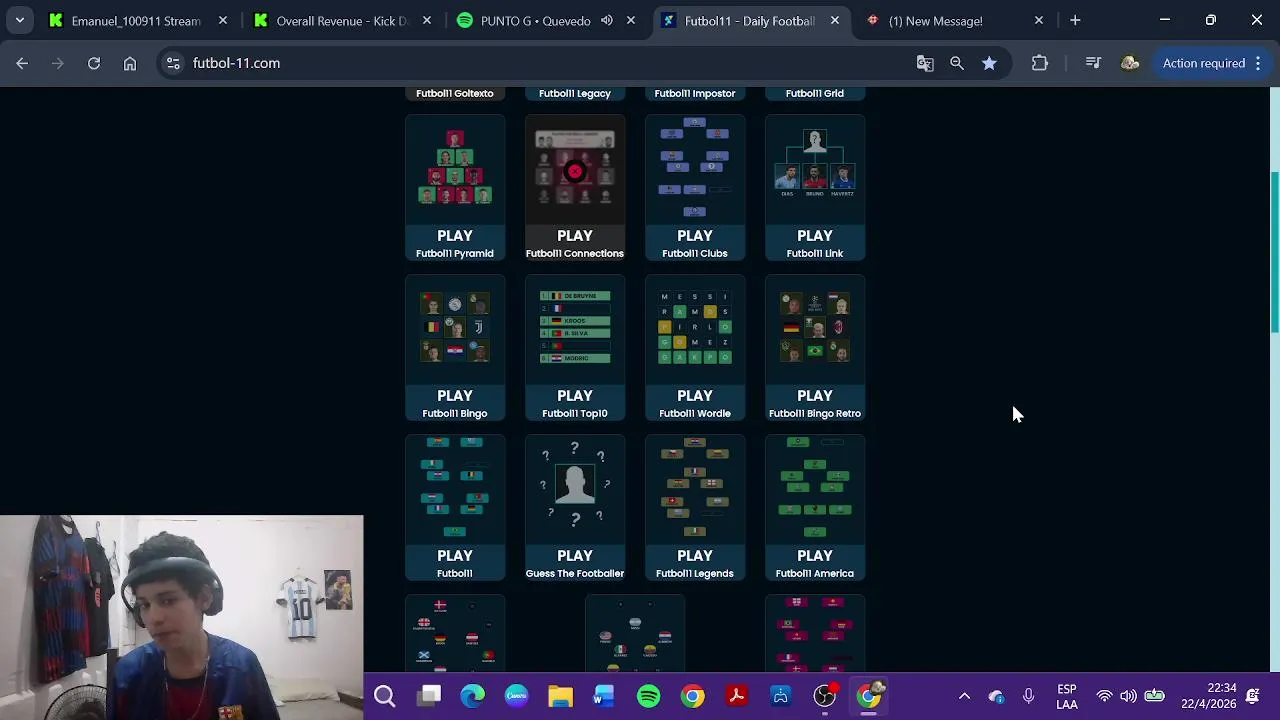Screen dimensions: 1280x720
Task: Close the Emanuel_100911 Stream tab
Action: 223,20
